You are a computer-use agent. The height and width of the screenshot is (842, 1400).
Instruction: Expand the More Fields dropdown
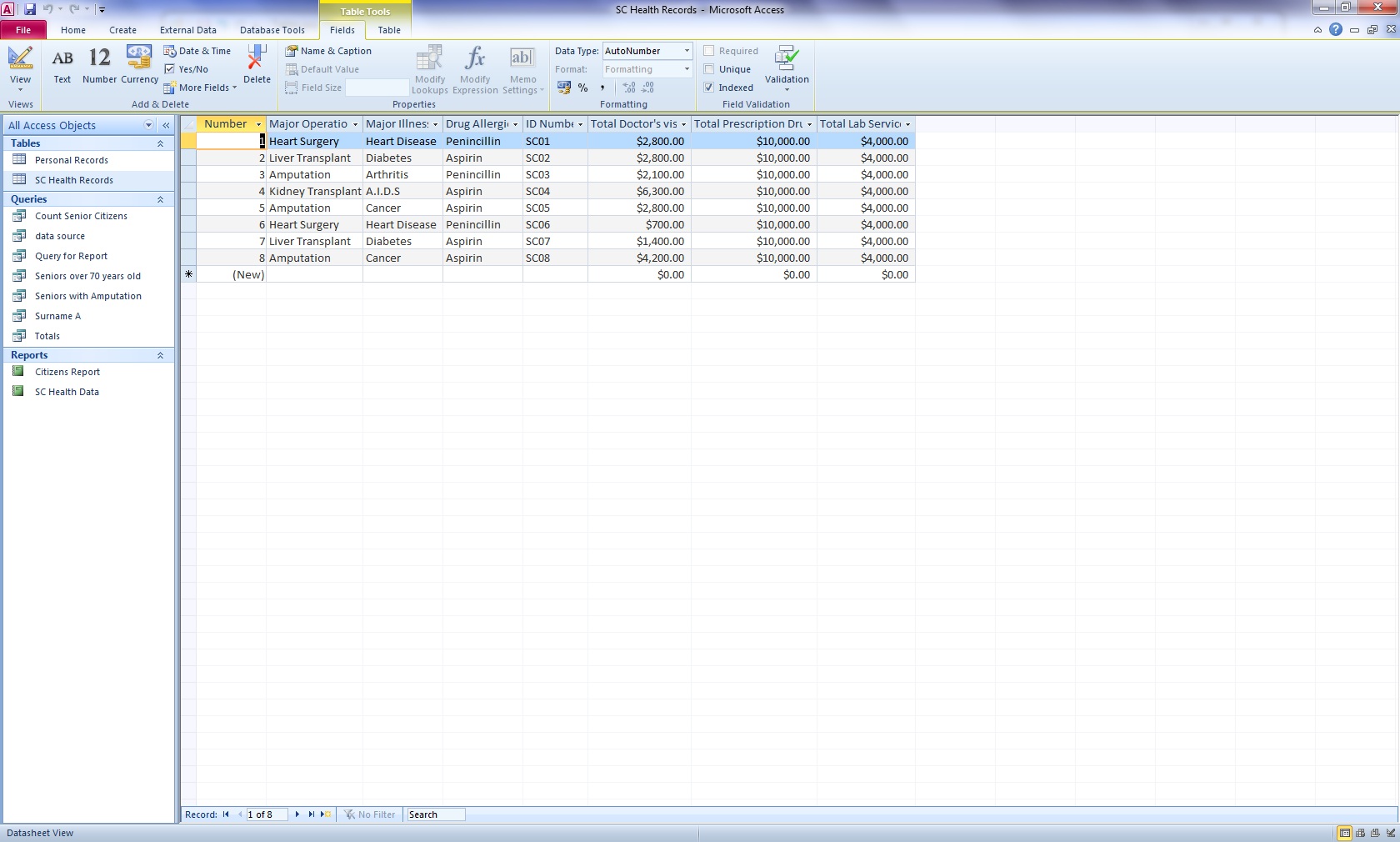(x=200, y=88)
